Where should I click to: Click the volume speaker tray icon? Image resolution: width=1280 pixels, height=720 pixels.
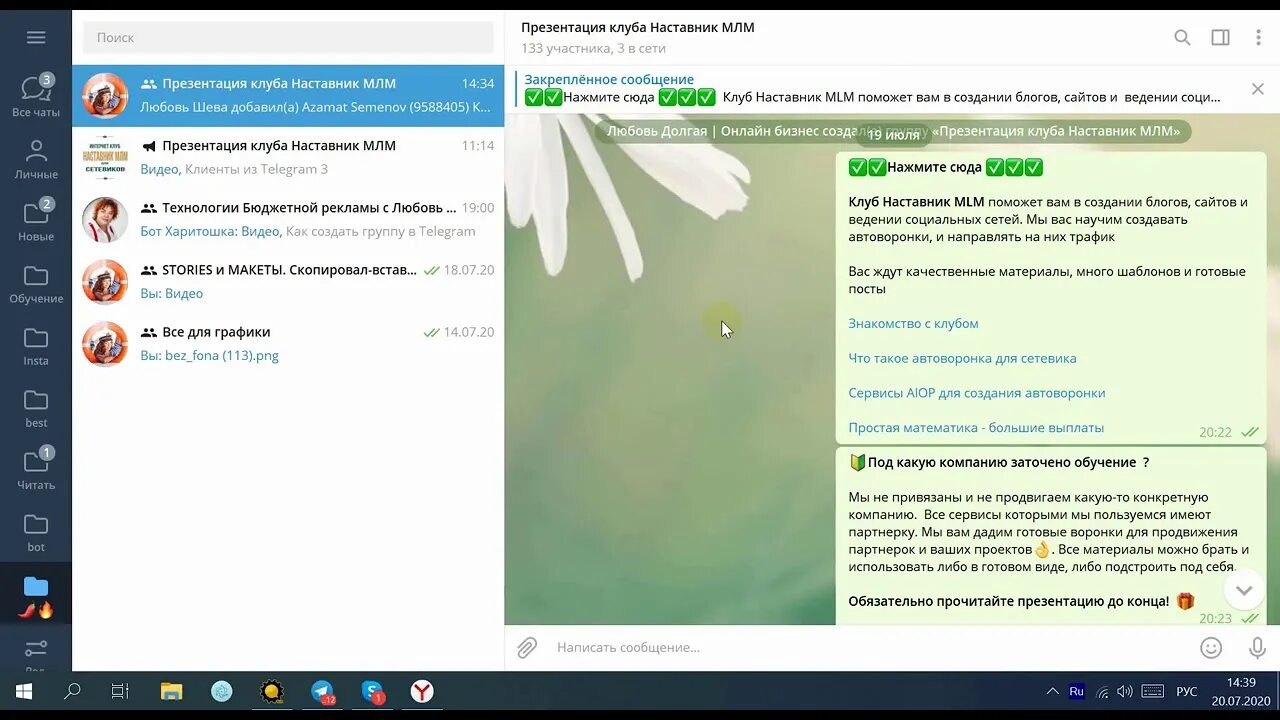click(x=1125, y=691)
